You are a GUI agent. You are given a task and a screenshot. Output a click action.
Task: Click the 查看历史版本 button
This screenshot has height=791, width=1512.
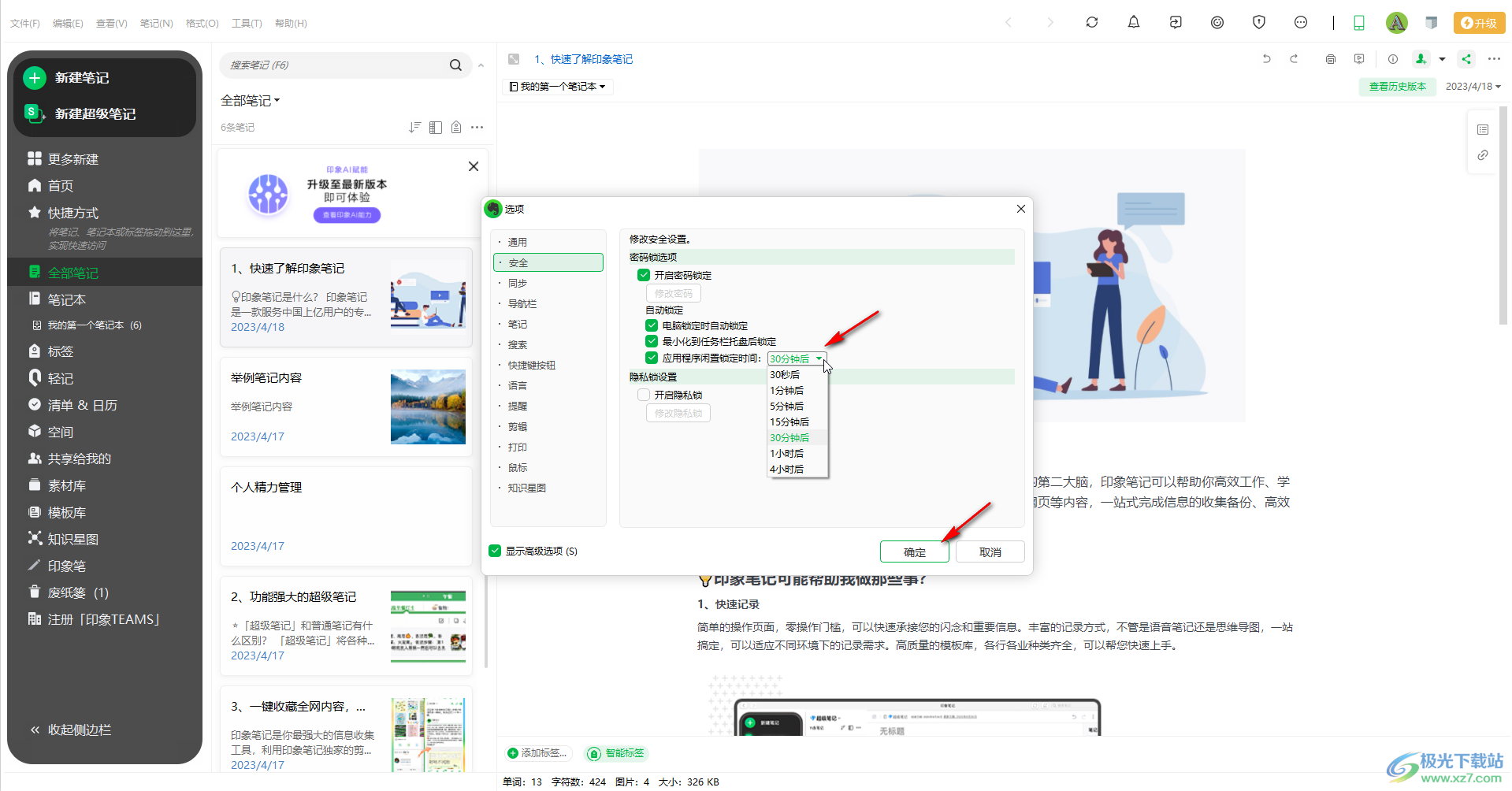click(x=1397, y=87)
